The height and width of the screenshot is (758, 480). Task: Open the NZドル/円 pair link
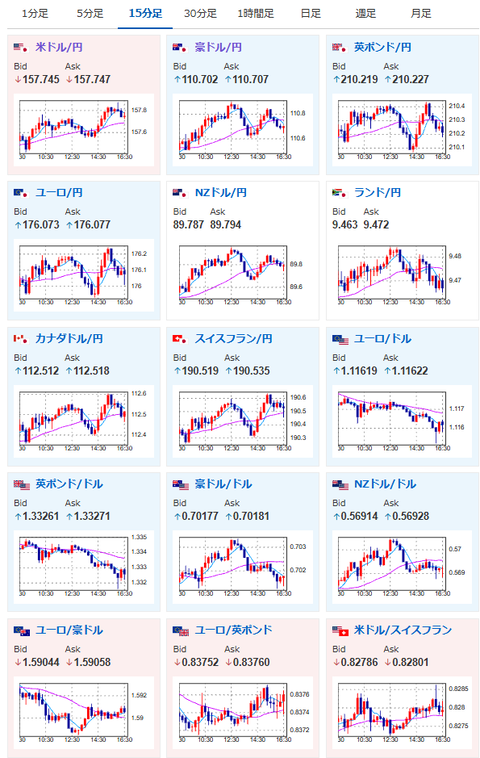221,193
